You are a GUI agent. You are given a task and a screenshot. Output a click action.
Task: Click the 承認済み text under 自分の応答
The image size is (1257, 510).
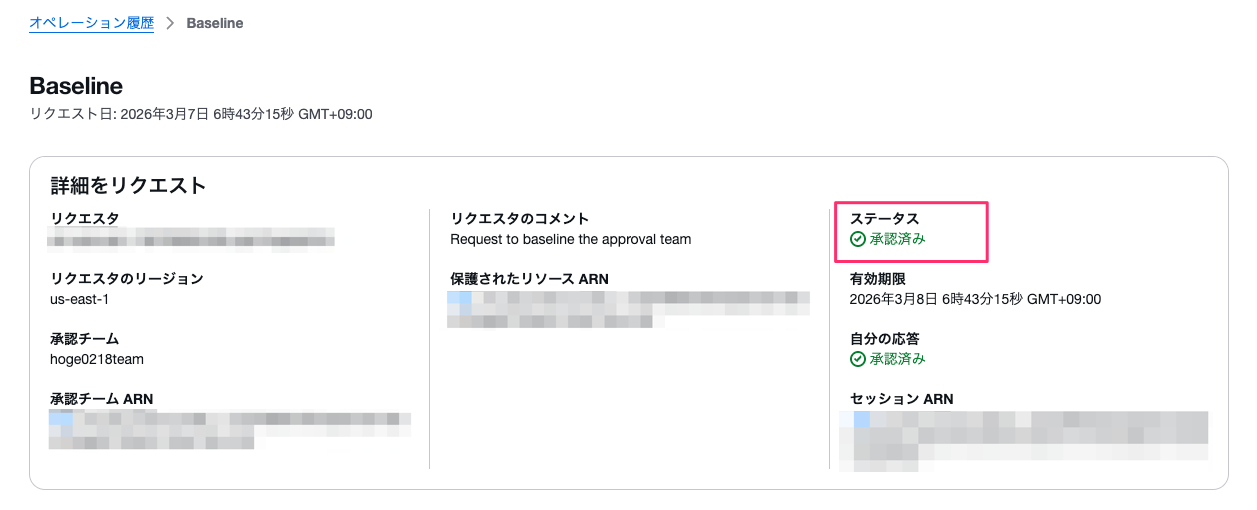(897, 359)
